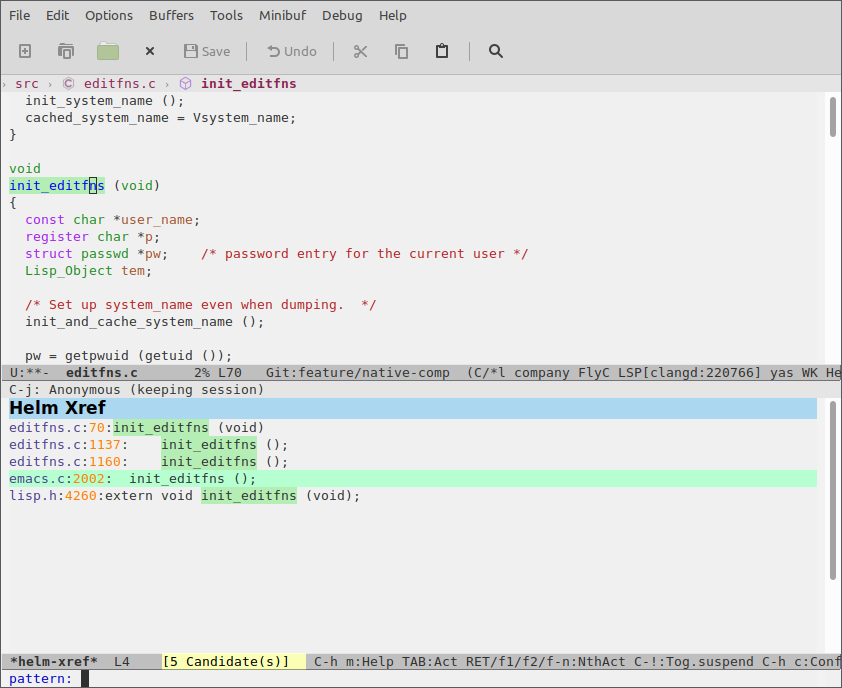
Task: Open the Tools menu
Action: pos(226,16)
